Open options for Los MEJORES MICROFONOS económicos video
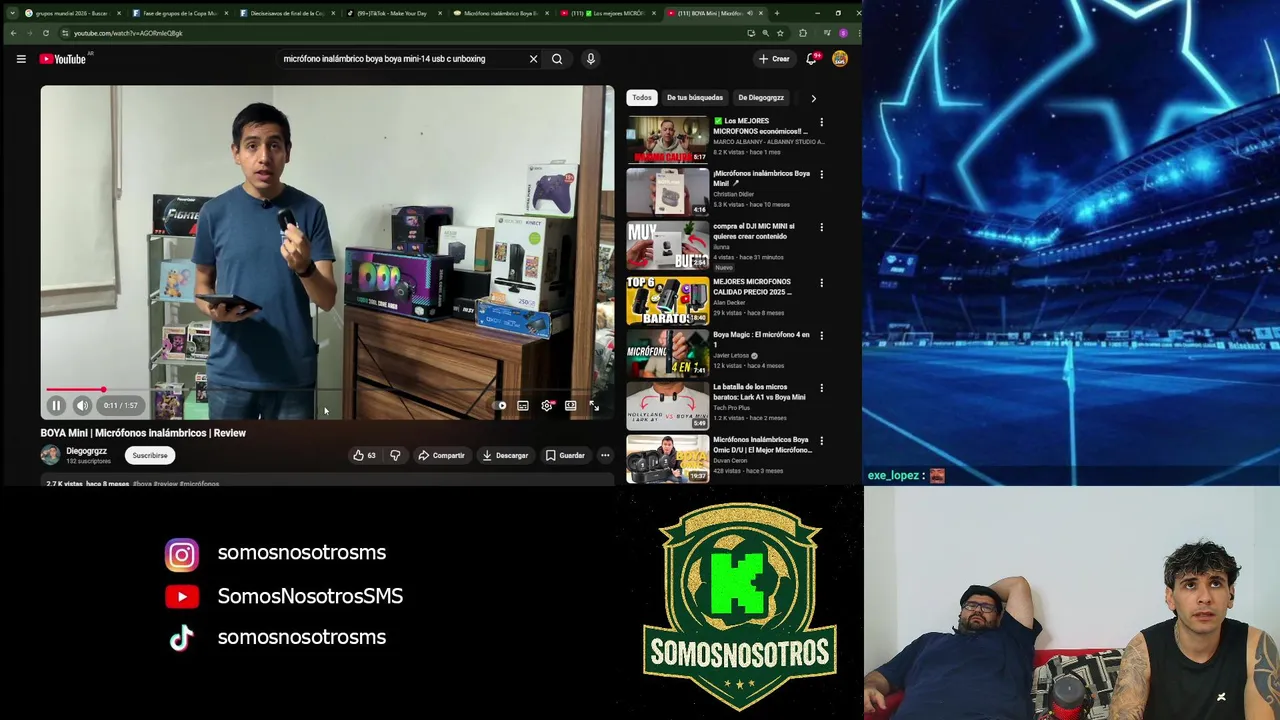 tap(822, 122)
